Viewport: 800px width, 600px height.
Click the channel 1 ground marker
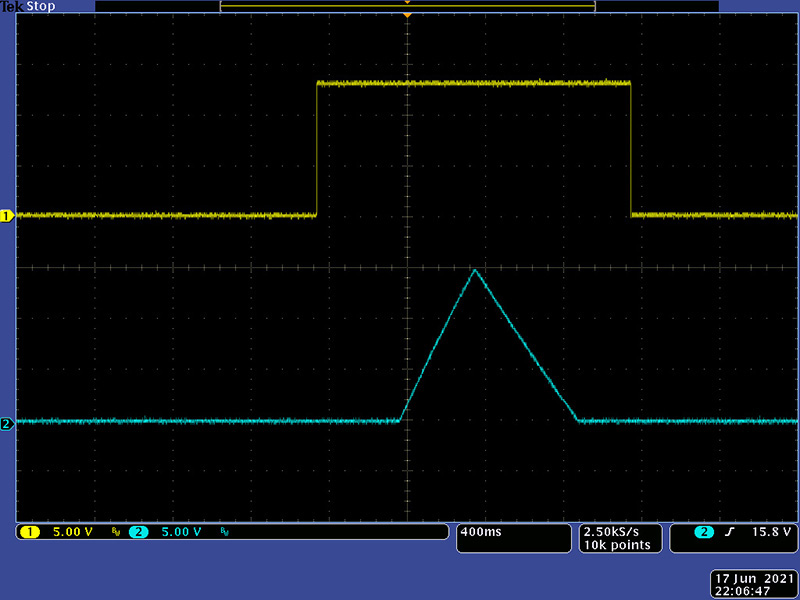pyautogui.click(x=6, y=215)
